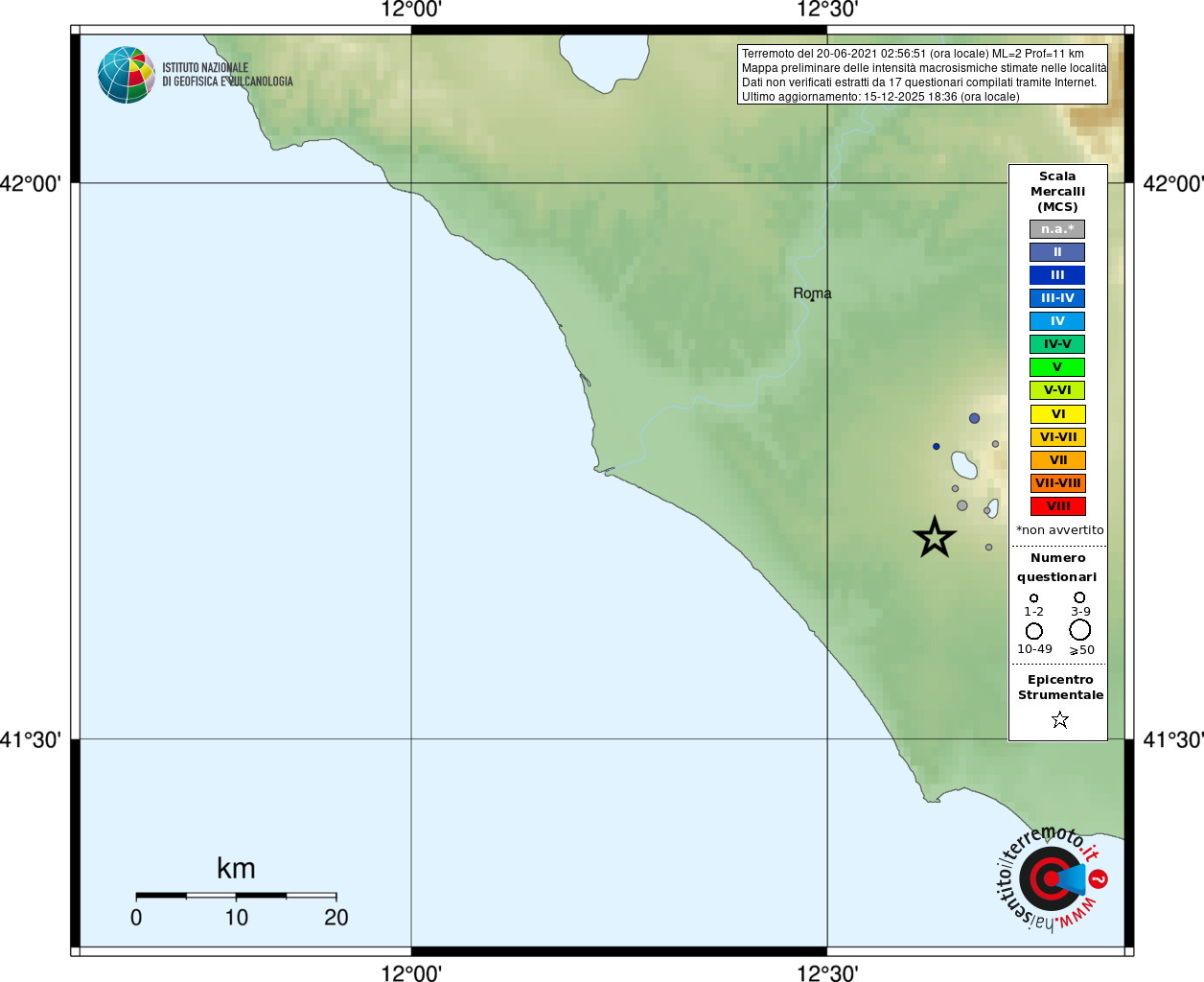
Task: Pick the VIII red legend swatch
Action: (1057, 506)
